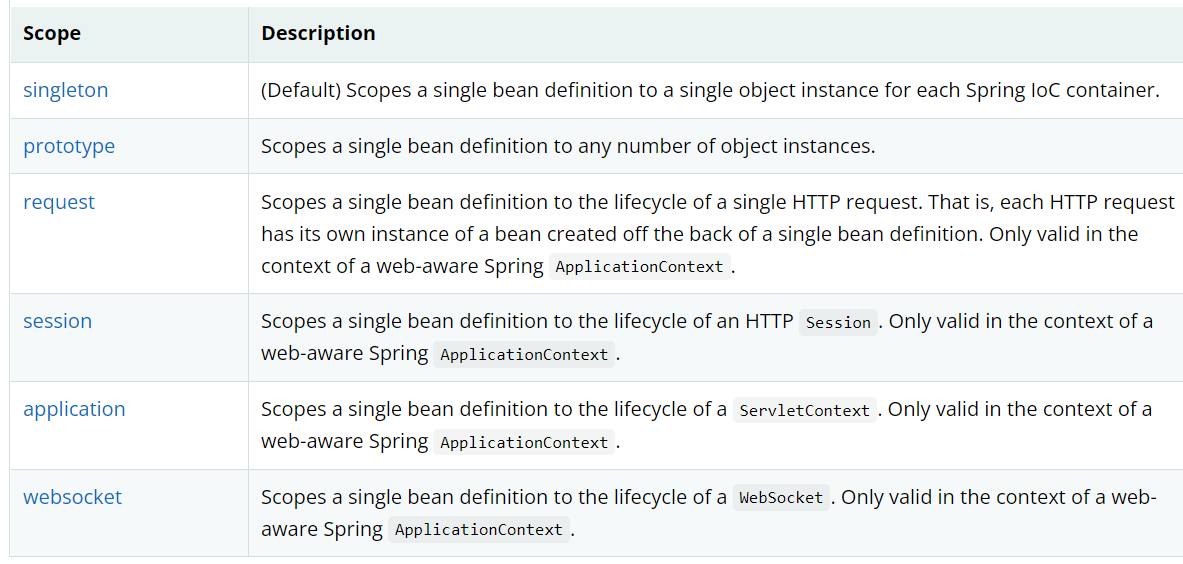This screenshot has width=1183, height=564.
Task: Click the ServletContext inline code label
Action: (805, 410)
